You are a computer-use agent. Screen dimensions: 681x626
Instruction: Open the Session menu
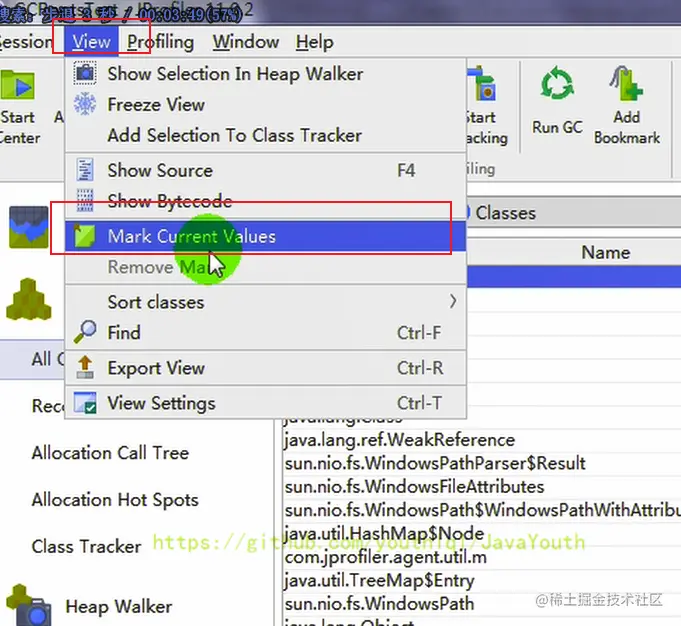coord(26,42)
